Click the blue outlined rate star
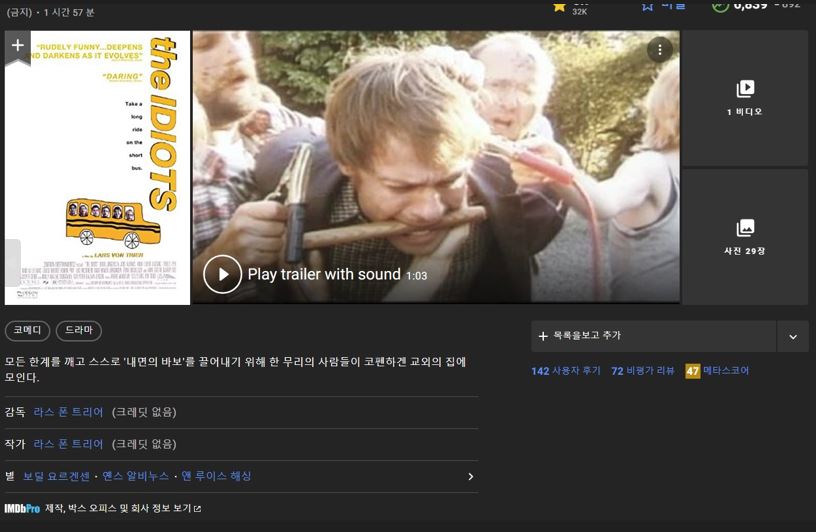The image size is (816, 532). (647, 5)
